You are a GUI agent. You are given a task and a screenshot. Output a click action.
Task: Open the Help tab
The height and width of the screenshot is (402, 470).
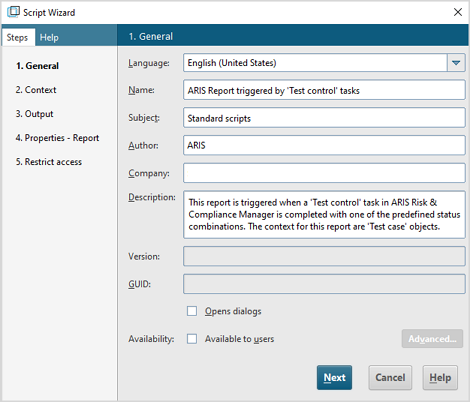[x=49, y=37]
